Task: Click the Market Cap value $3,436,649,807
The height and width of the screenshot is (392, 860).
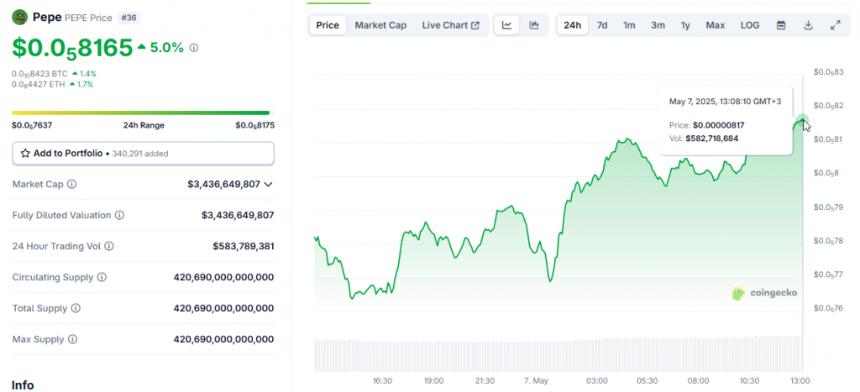Action: [x=224, y=184]
